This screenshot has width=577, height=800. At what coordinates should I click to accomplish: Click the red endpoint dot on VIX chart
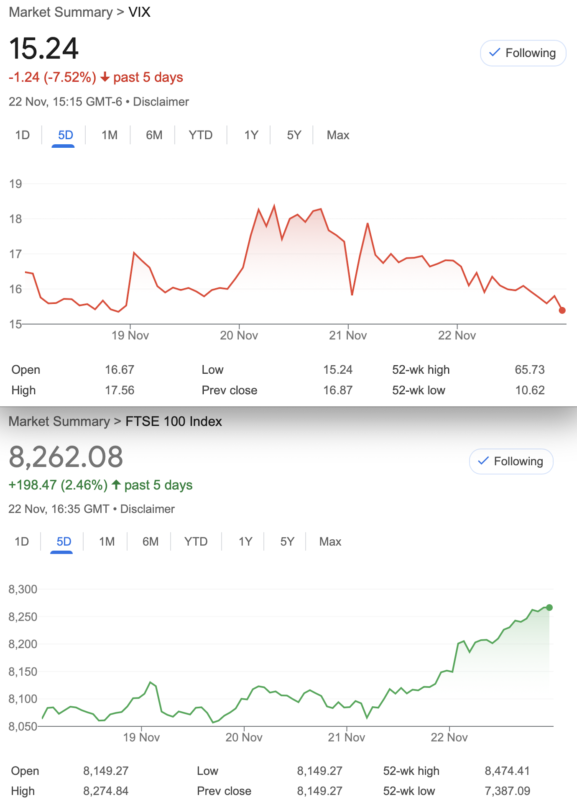(562, 310)
